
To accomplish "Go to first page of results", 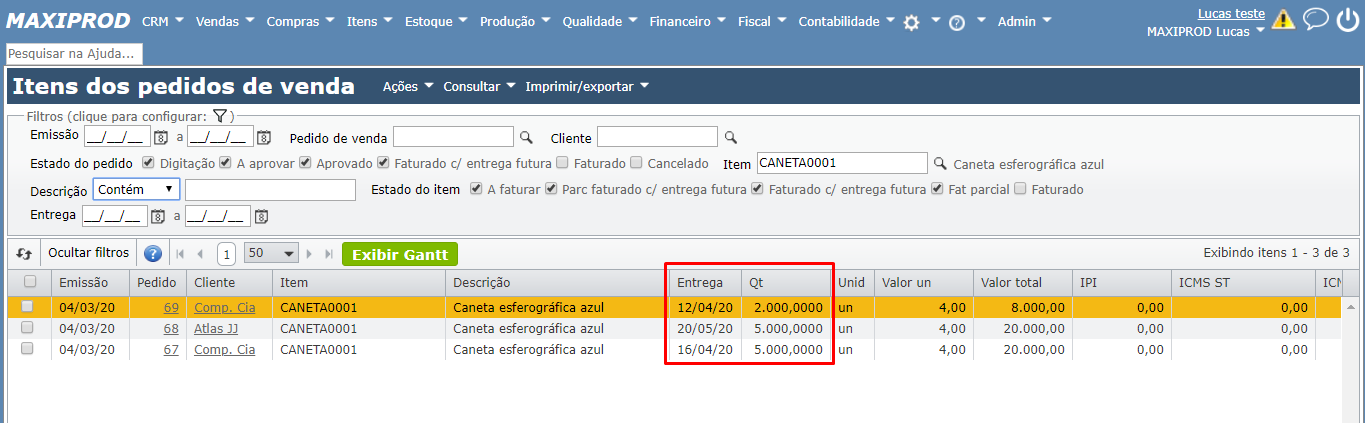I will point(181,254).
